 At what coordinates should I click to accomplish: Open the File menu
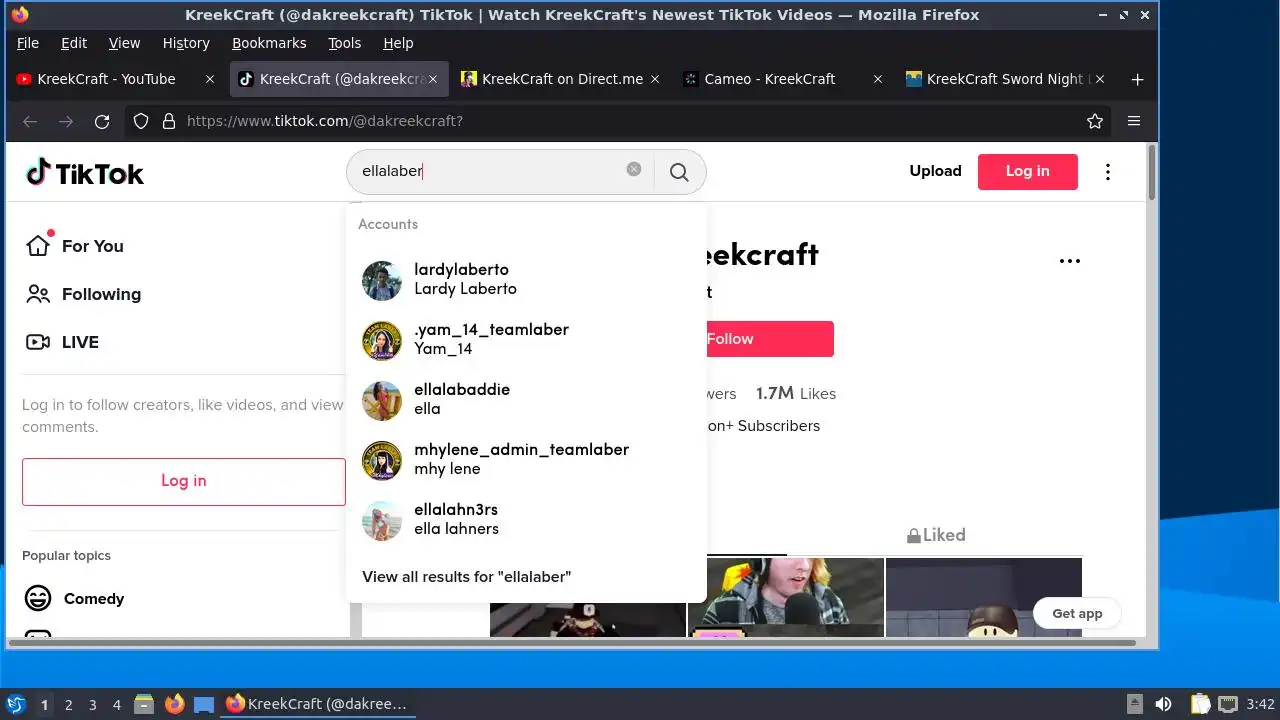coord(28,43)
